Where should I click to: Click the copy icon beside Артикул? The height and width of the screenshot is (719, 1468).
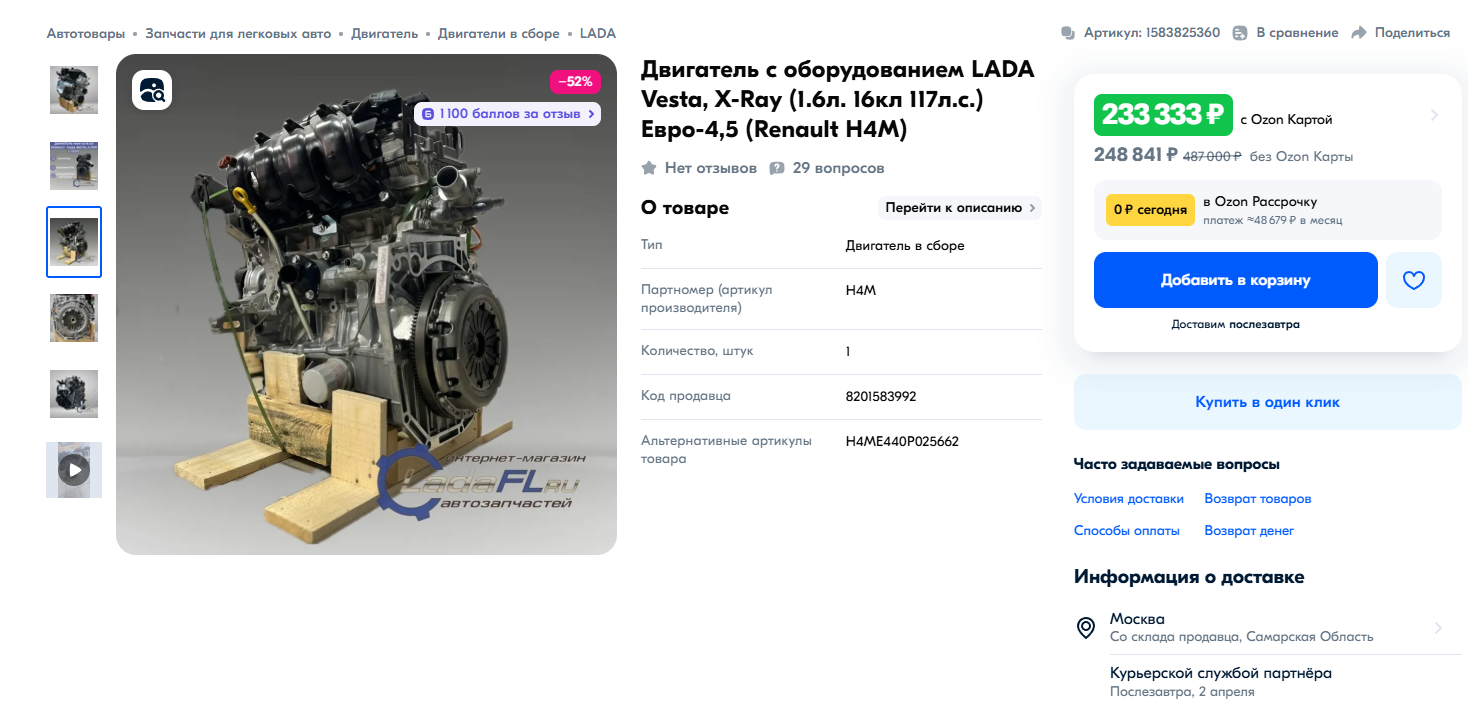click(x=1068, y=33)
